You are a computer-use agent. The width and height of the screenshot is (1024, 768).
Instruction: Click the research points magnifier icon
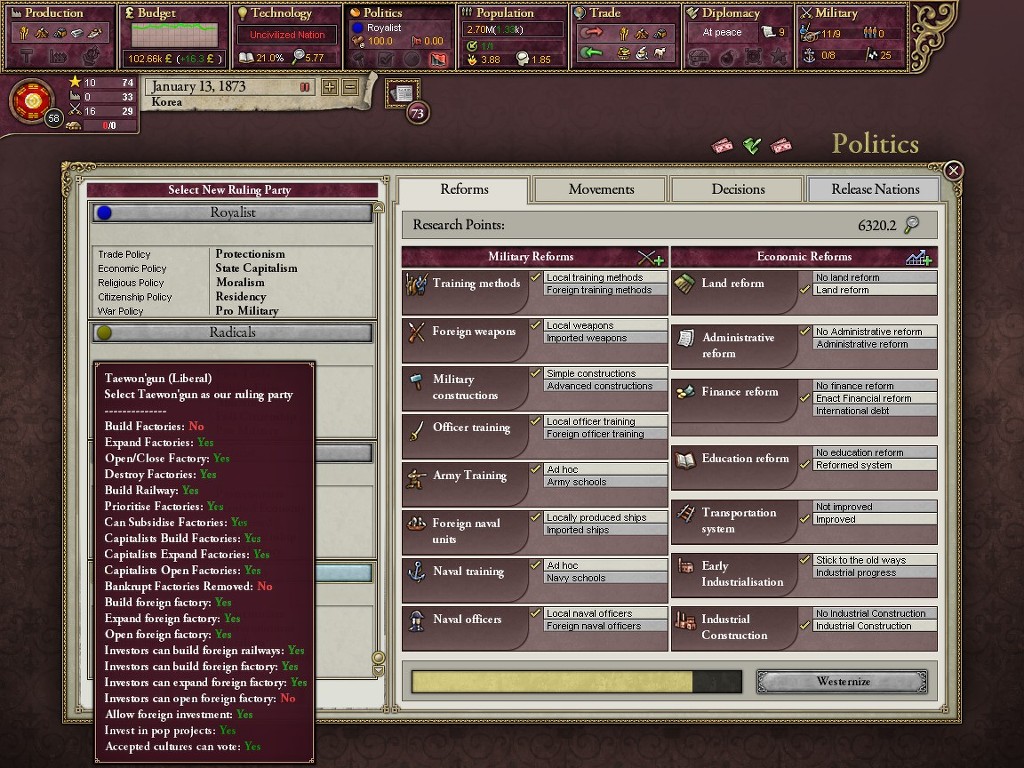tap(911, 225)
